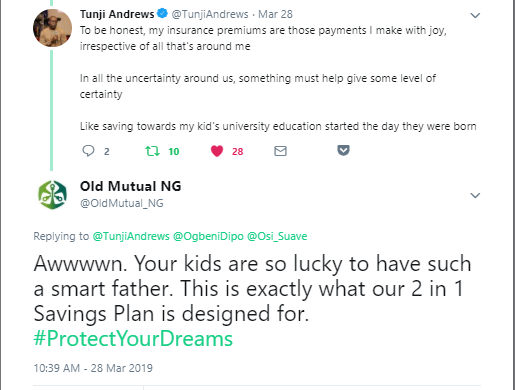Like the tweet with the heart icon
This screenshot has width=515, height=390.
[217, 151]
